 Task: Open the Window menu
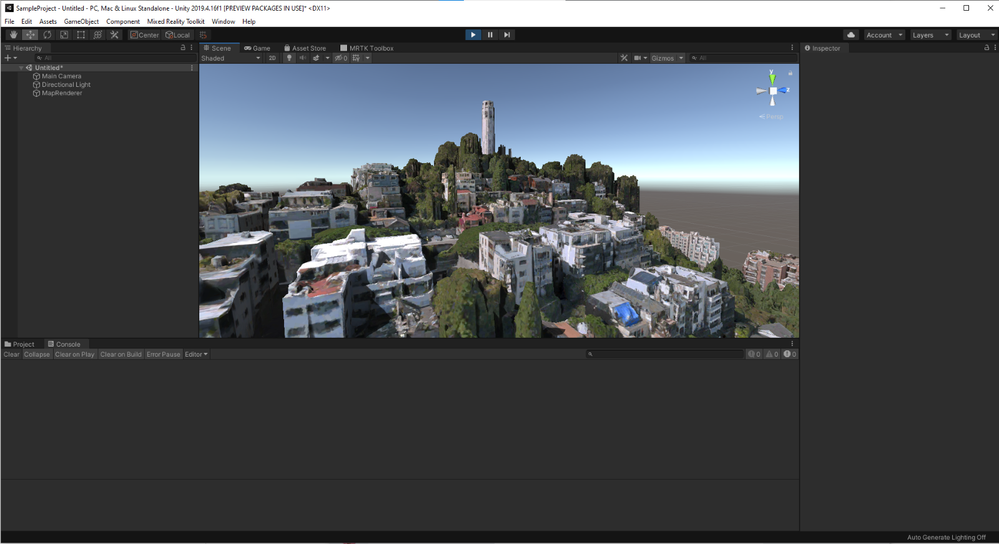[223, 22]
